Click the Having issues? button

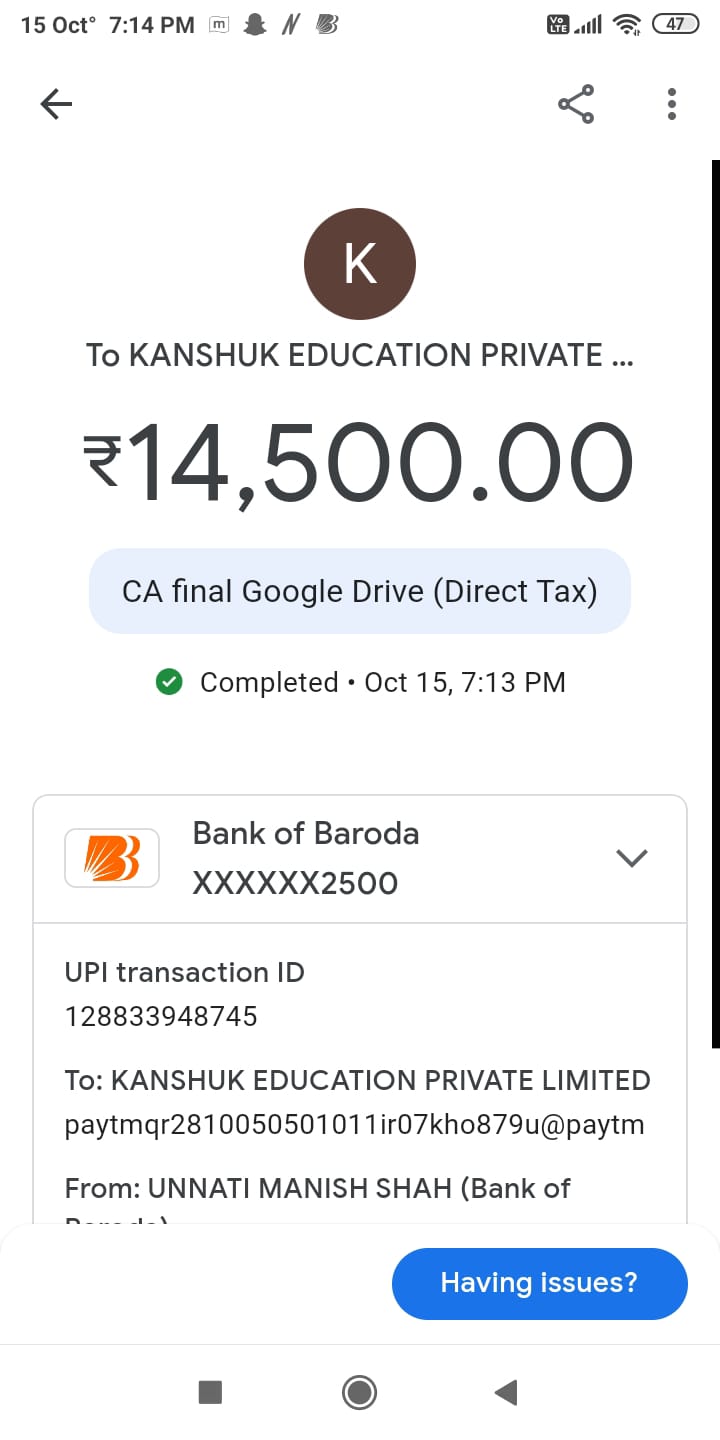[x=539, y=1283]
